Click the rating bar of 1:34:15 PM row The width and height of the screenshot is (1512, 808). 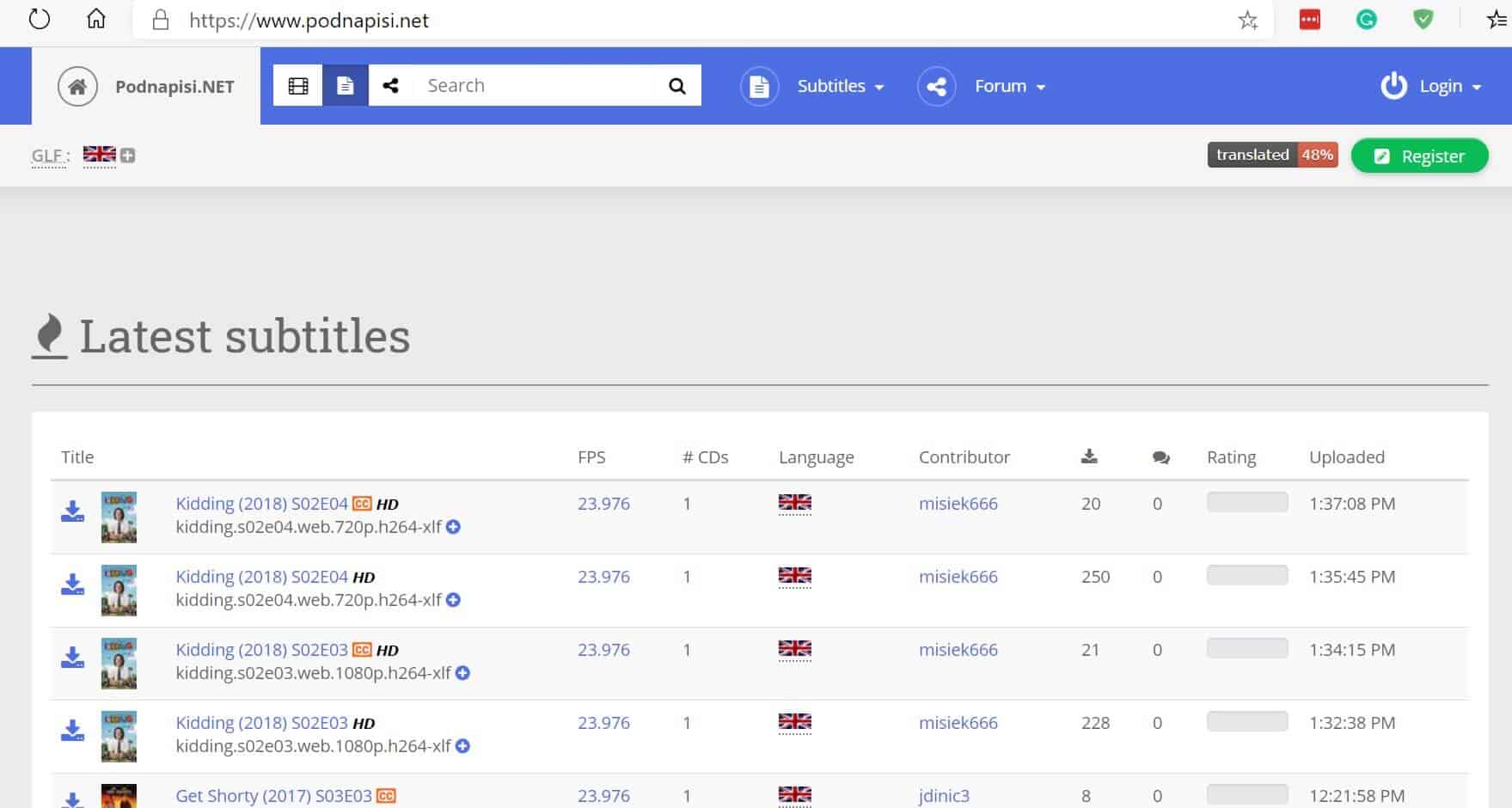tap(1246, 648)
